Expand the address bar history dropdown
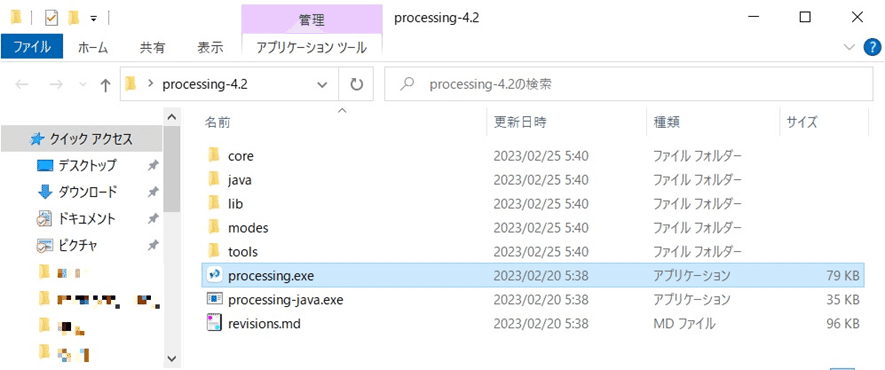Screen dimensions: 885x370 click(x=322, y=85)
